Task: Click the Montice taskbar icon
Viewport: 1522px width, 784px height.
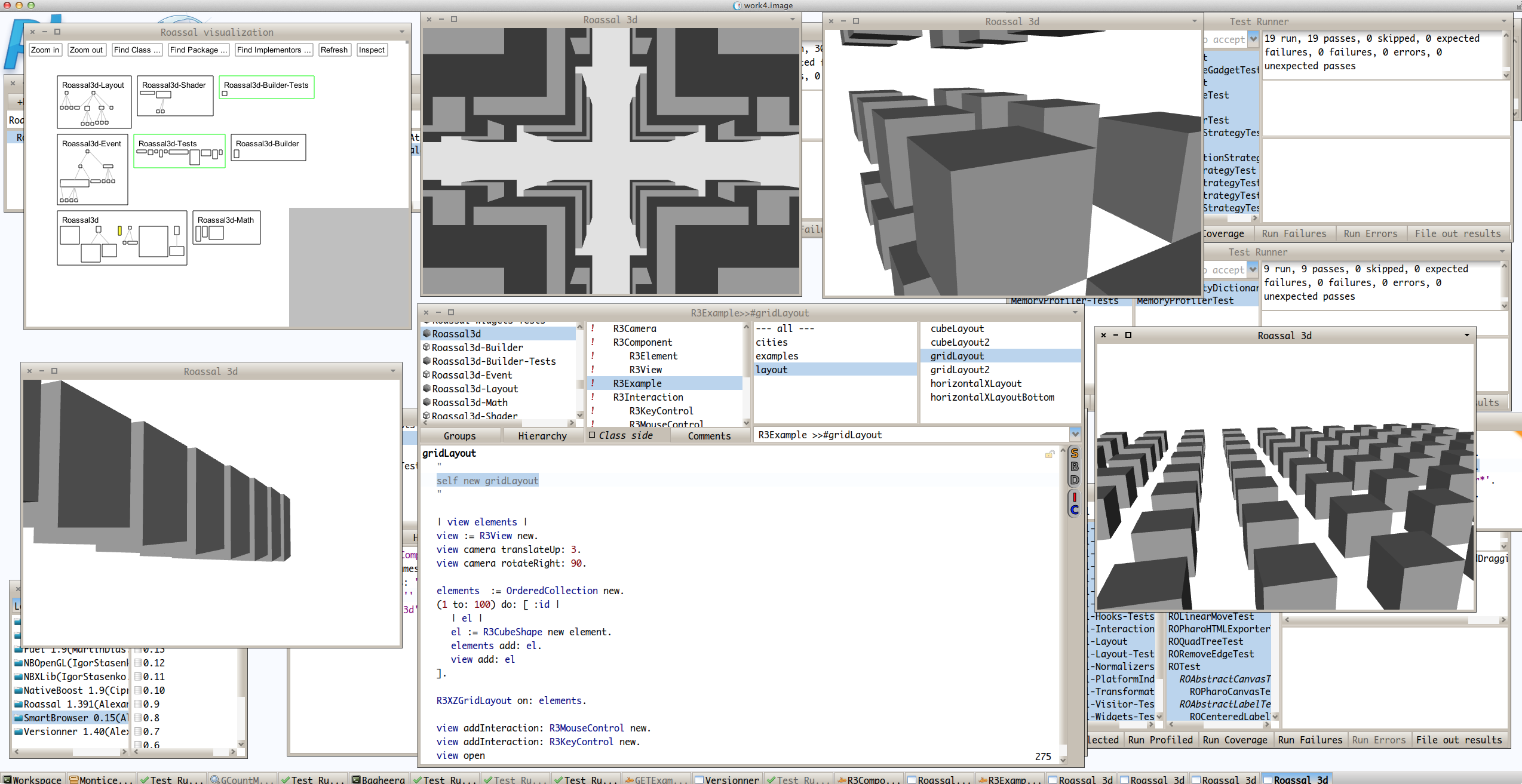Action: (74, 779)
